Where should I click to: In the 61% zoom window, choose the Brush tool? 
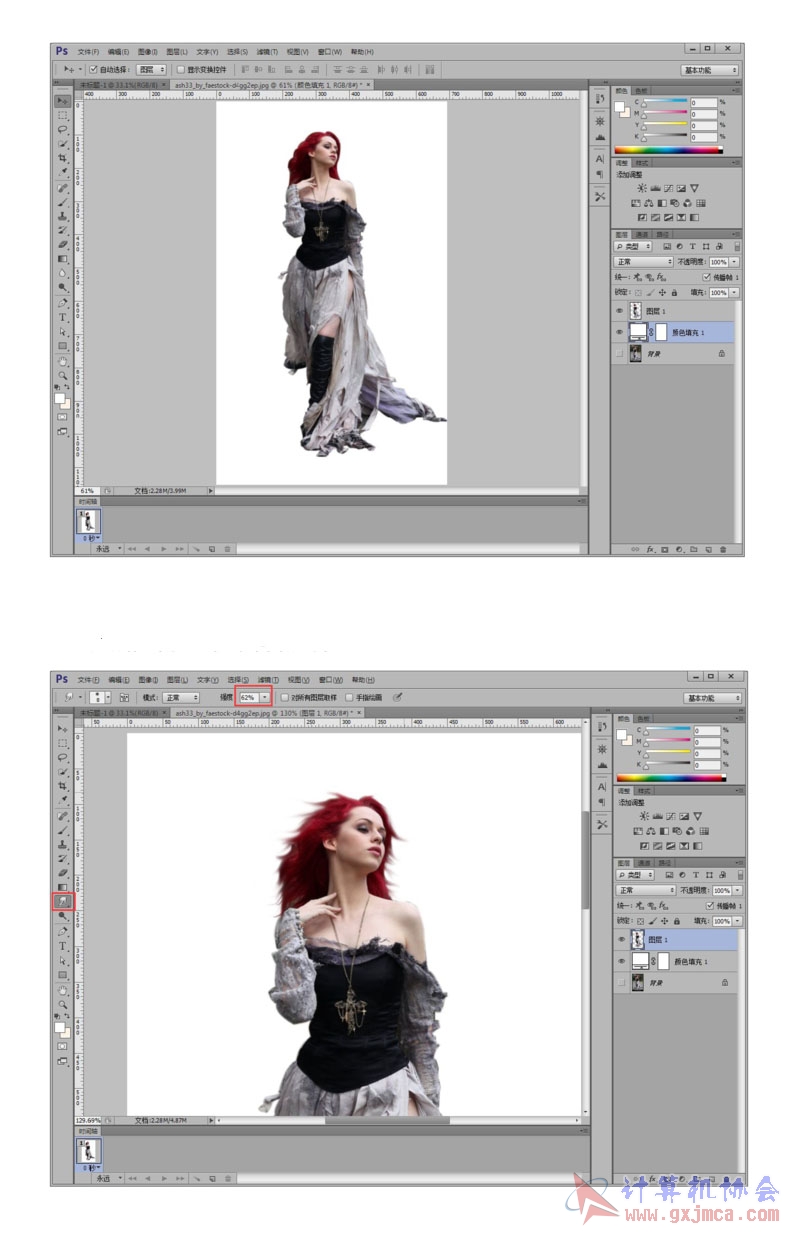(62, 202)
